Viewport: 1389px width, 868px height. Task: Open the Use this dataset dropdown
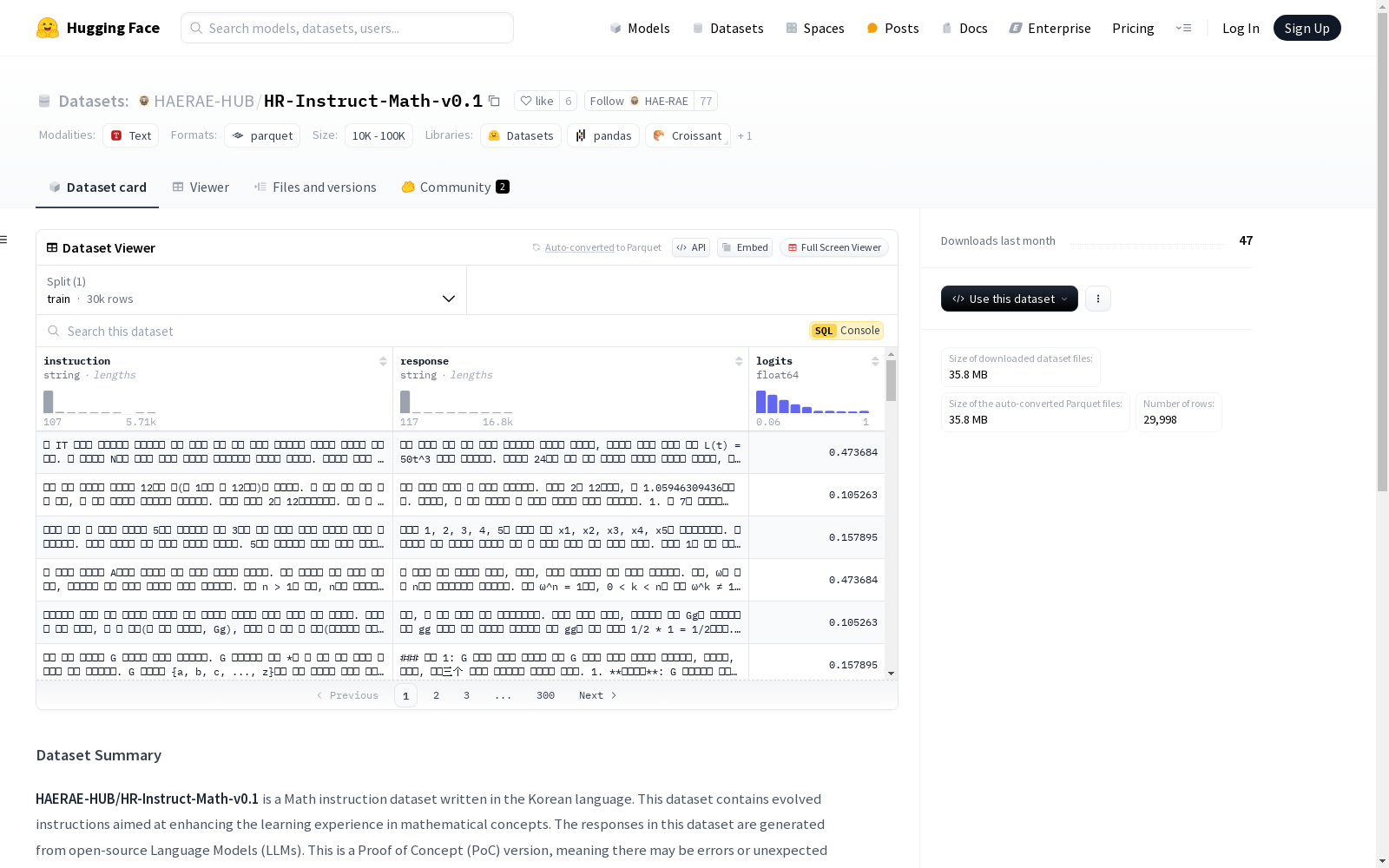tap(1010, 299)
